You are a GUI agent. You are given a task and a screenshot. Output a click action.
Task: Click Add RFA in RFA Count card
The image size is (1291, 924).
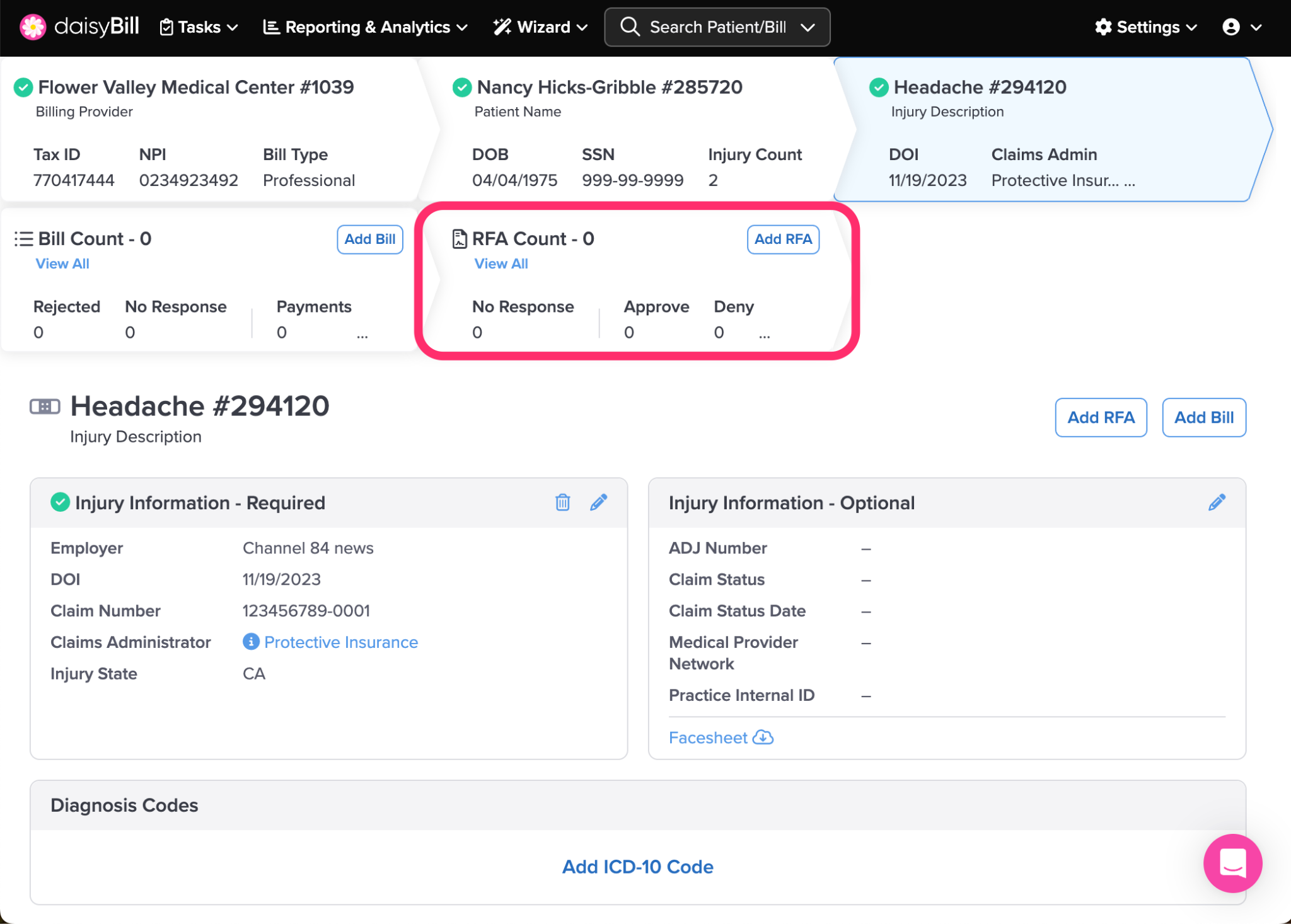click(783, 239)
